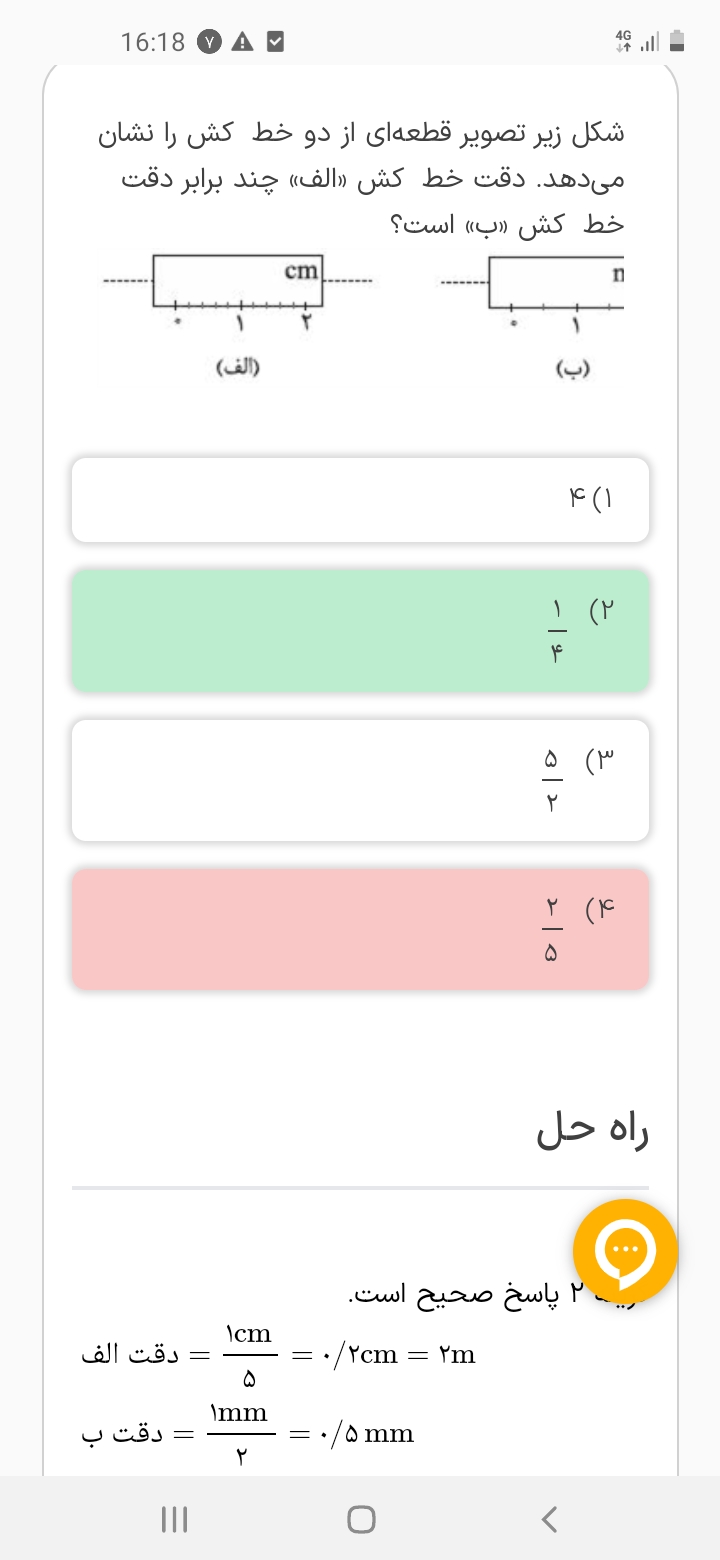Tap the checkmark notification icon in status bar

(276, 42)
